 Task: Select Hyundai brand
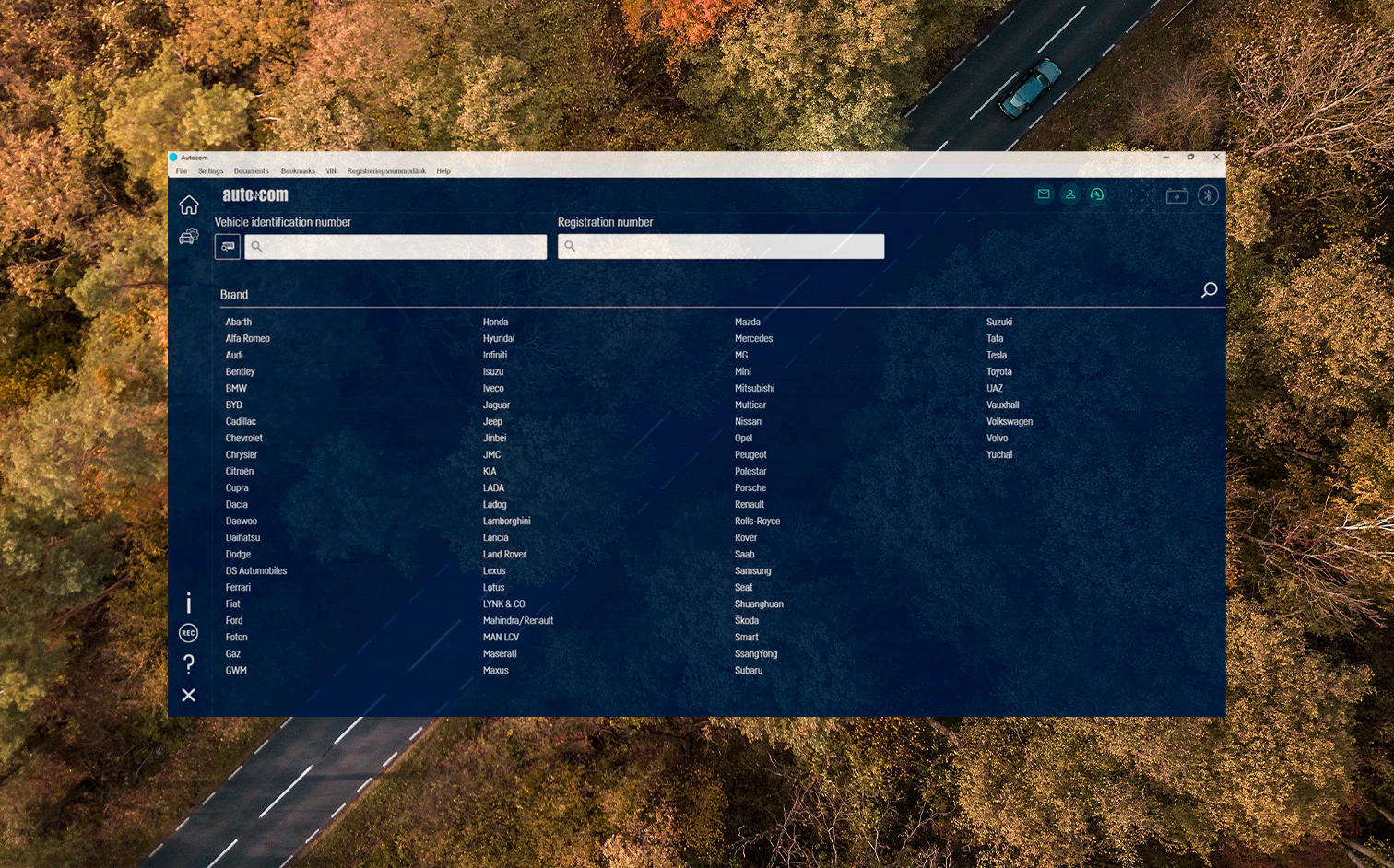click(x=499, y=339)
